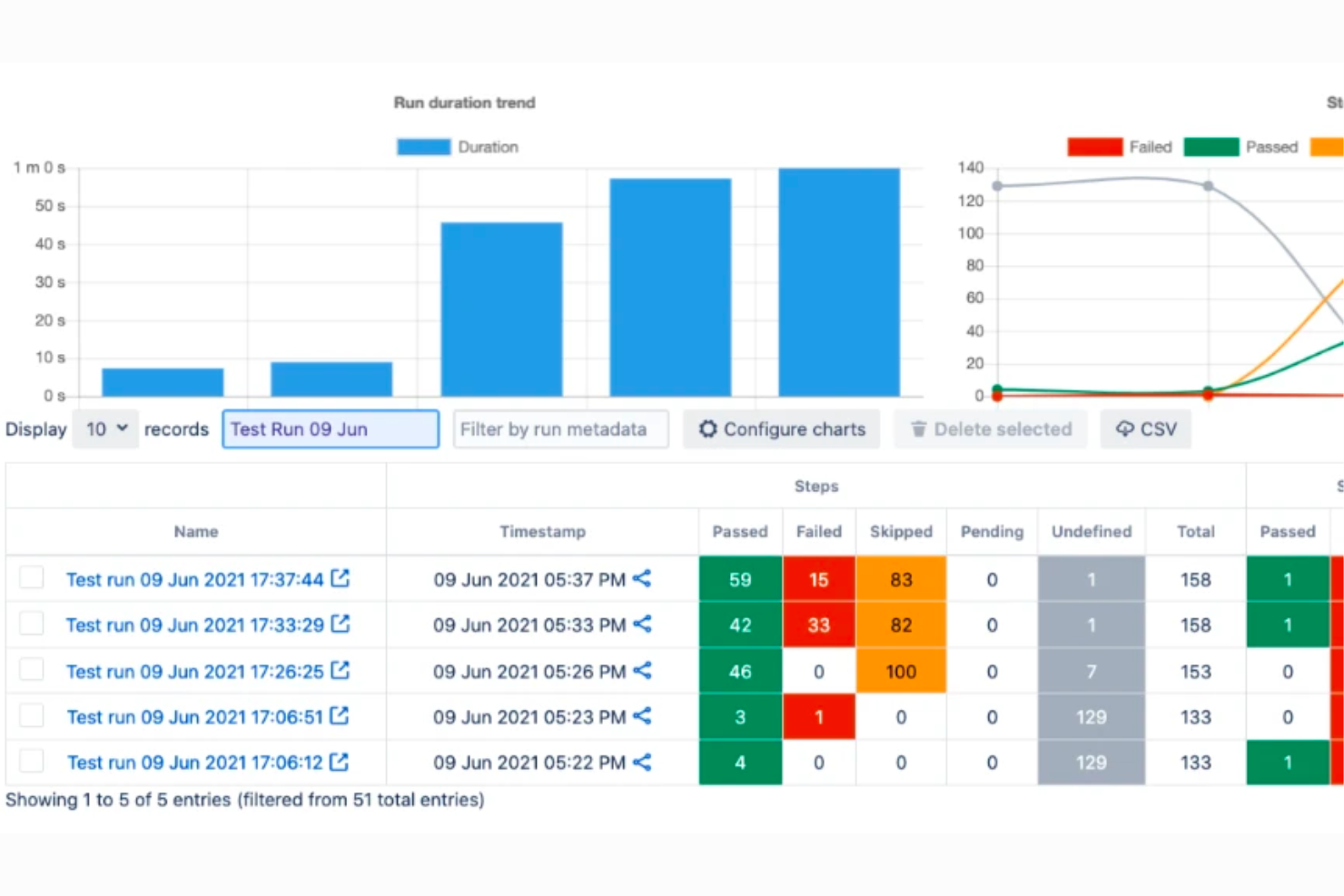Open the Test run 09 Jun 2021 17:06:51 link
This screenshot has width=1344, height=896.
point(195,715)
